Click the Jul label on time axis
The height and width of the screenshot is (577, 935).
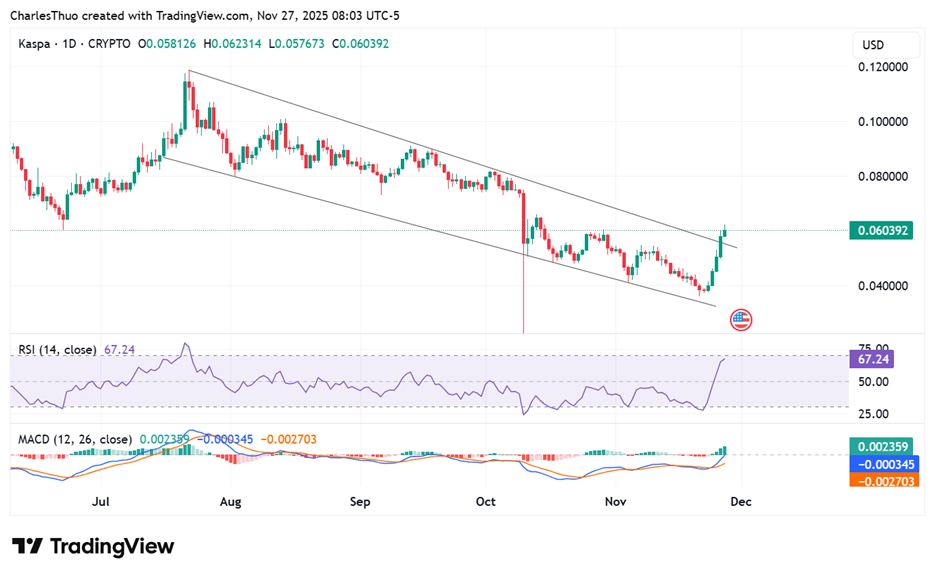point(101,501)
